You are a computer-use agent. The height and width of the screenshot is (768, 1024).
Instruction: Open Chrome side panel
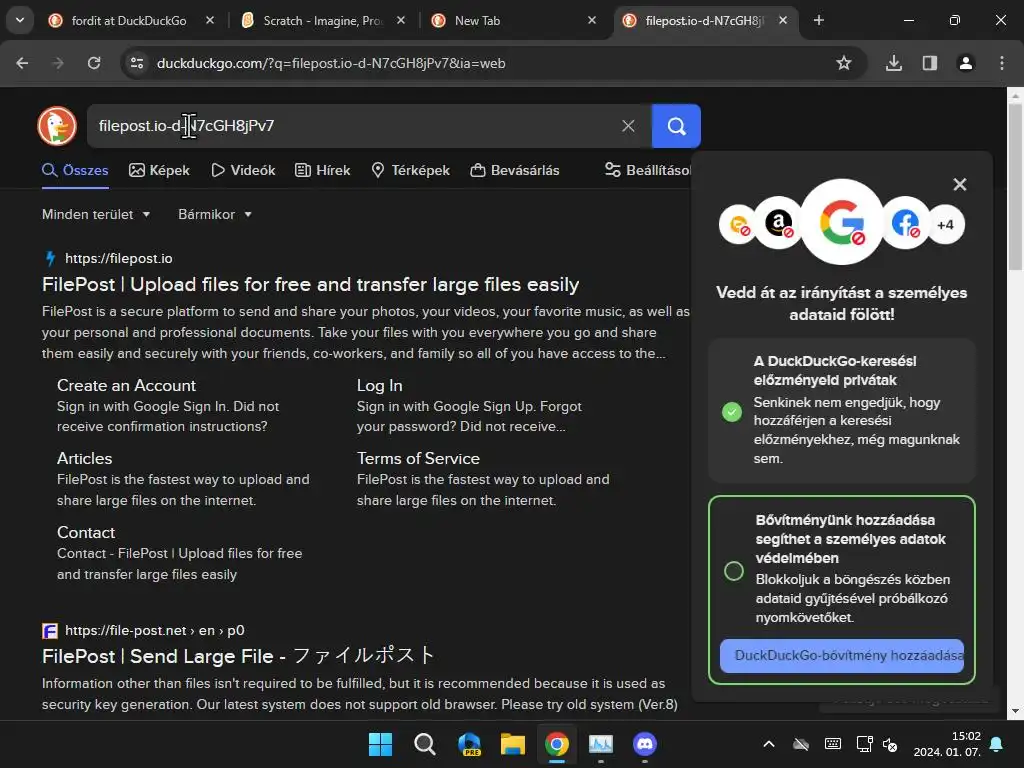pos(930,63)
